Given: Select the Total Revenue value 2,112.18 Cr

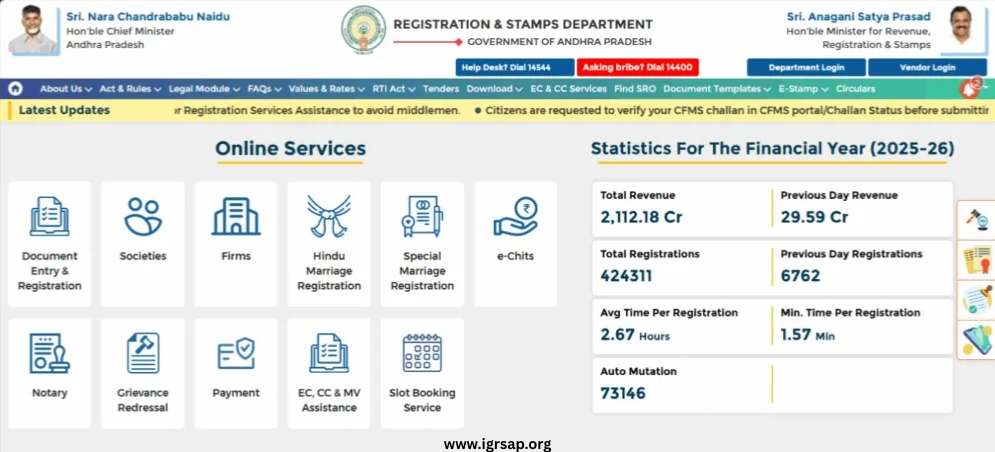Looking at the screenshot, I should (642, 217).
